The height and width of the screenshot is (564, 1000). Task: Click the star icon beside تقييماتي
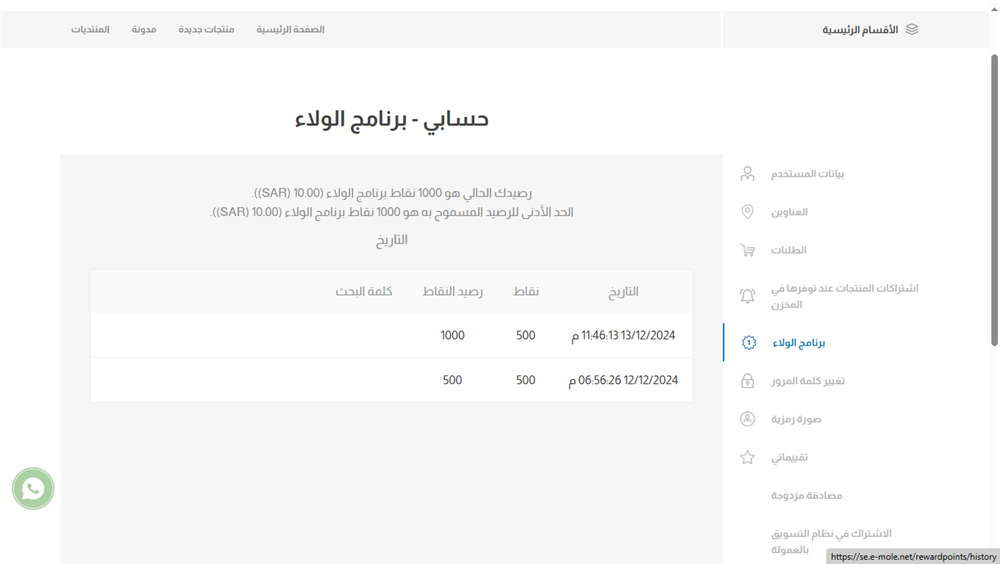[x=747, y=458]
